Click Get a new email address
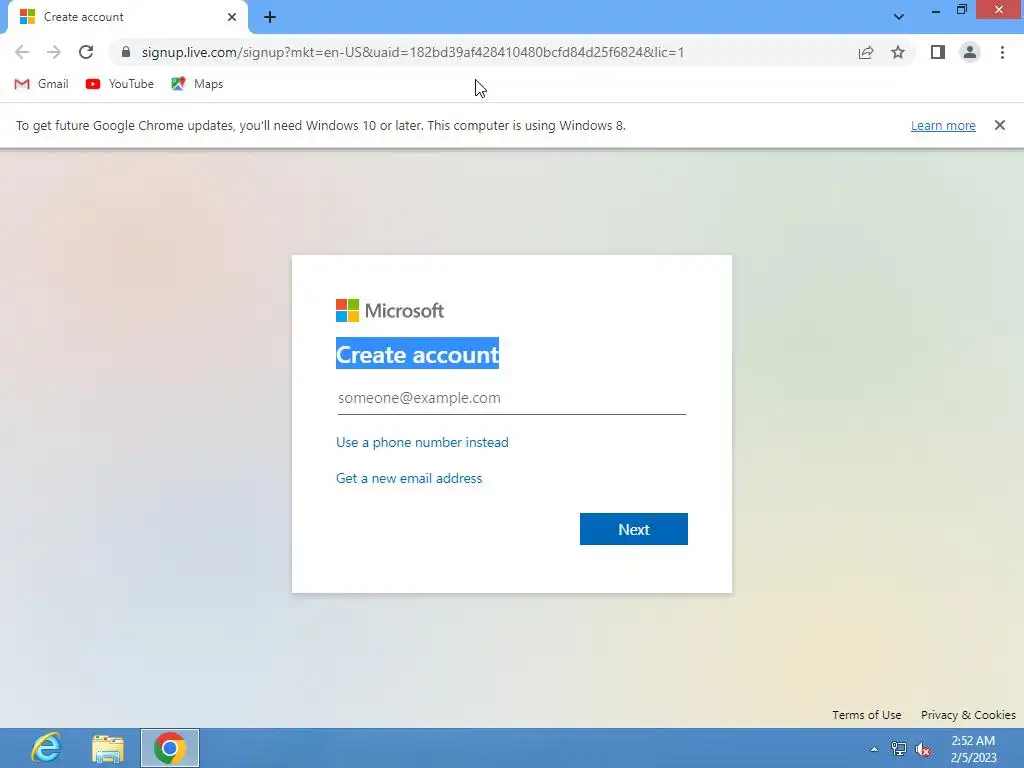 pos(409,478)
